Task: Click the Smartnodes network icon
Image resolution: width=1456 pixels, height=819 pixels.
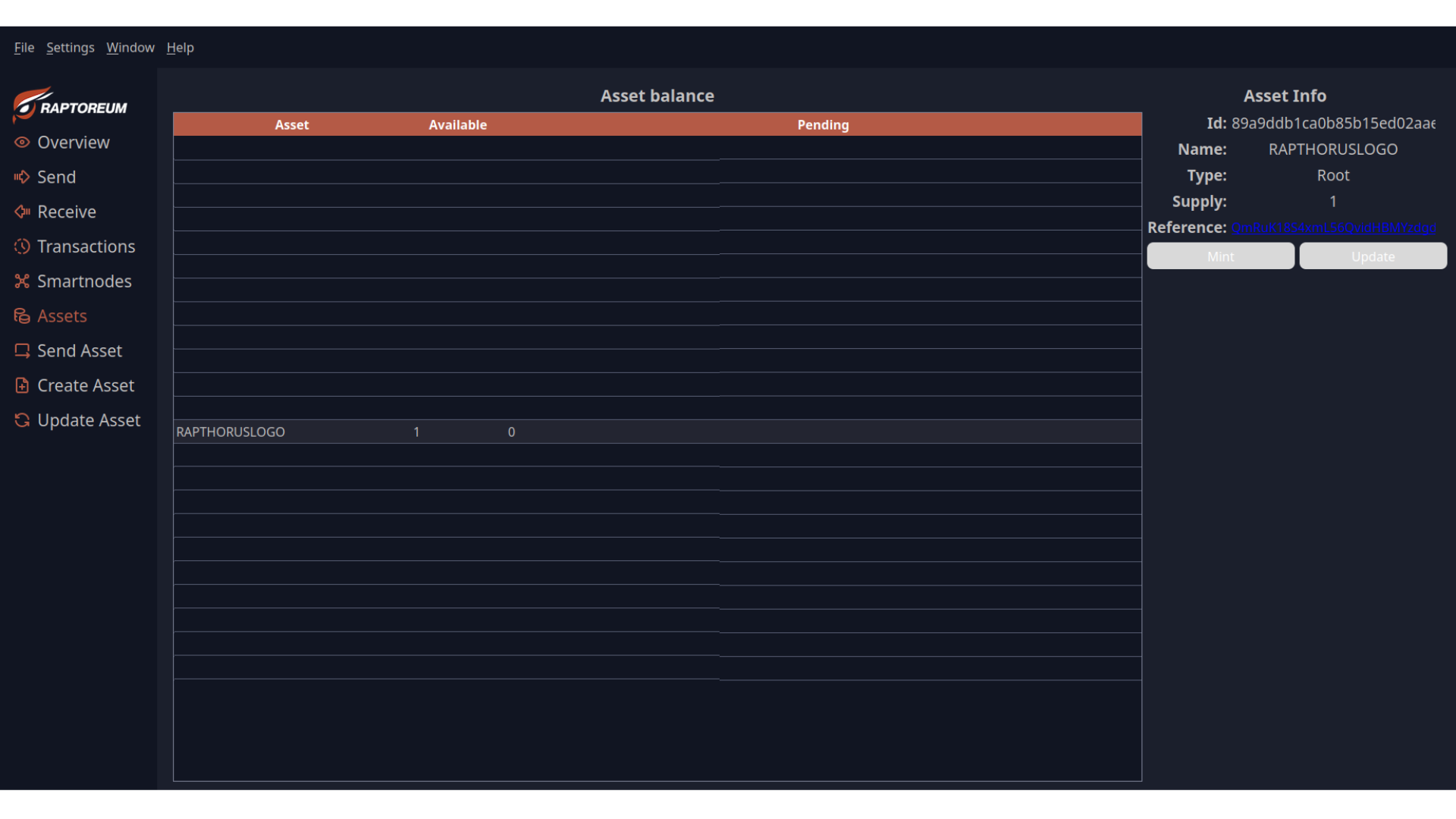Action: point(22,281)
